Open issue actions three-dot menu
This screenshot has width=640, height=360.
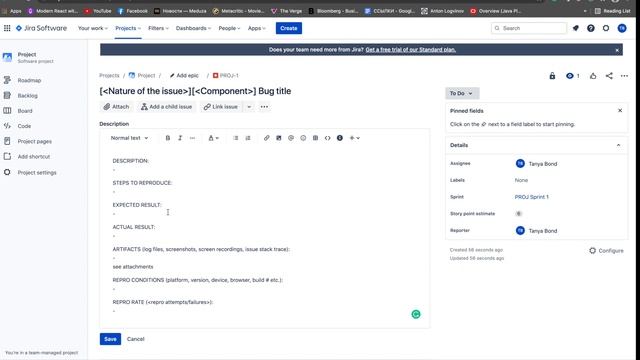click(624, 76)
